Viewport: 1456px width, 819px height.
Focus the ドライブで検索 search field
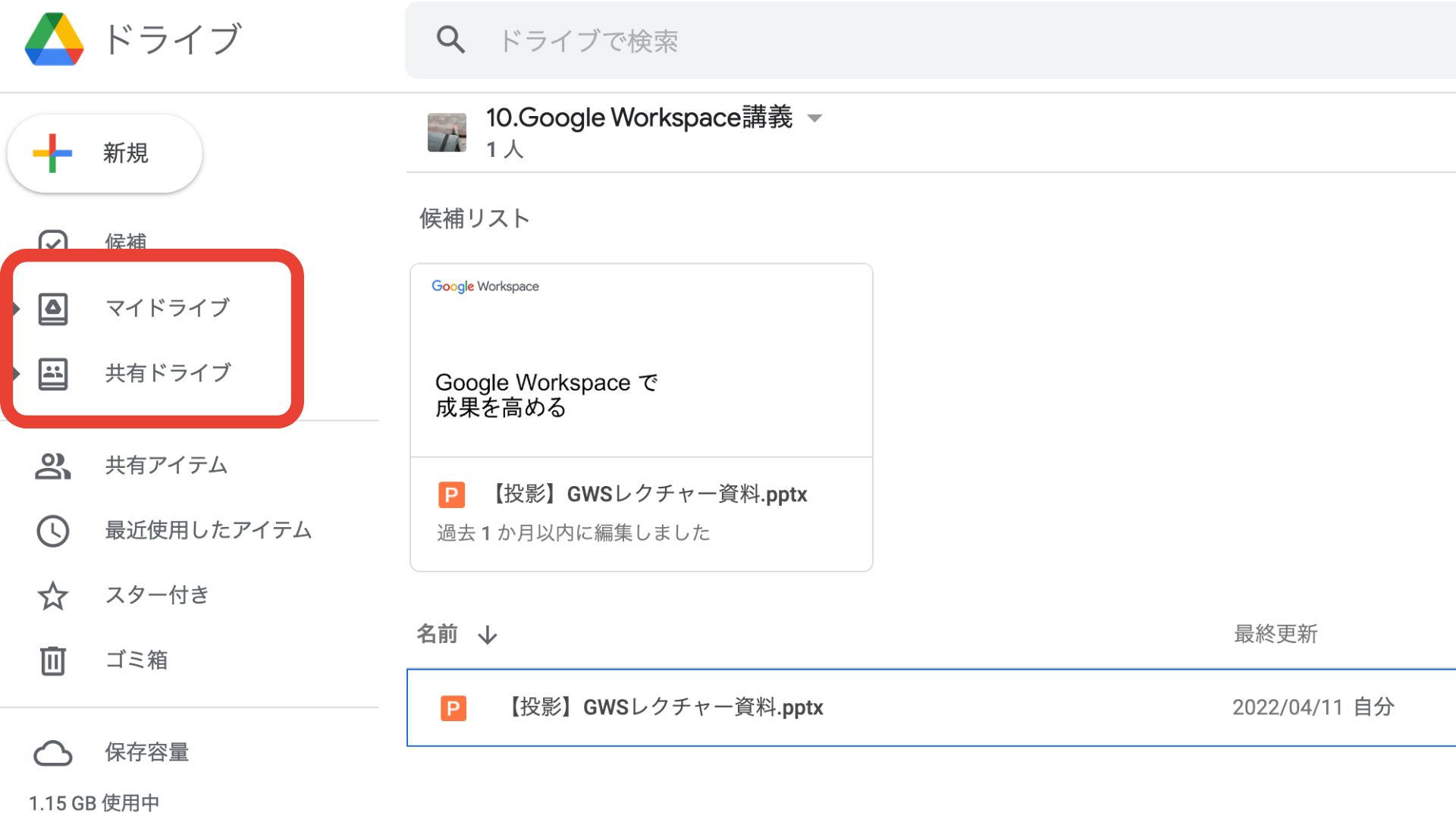[930, 40]
